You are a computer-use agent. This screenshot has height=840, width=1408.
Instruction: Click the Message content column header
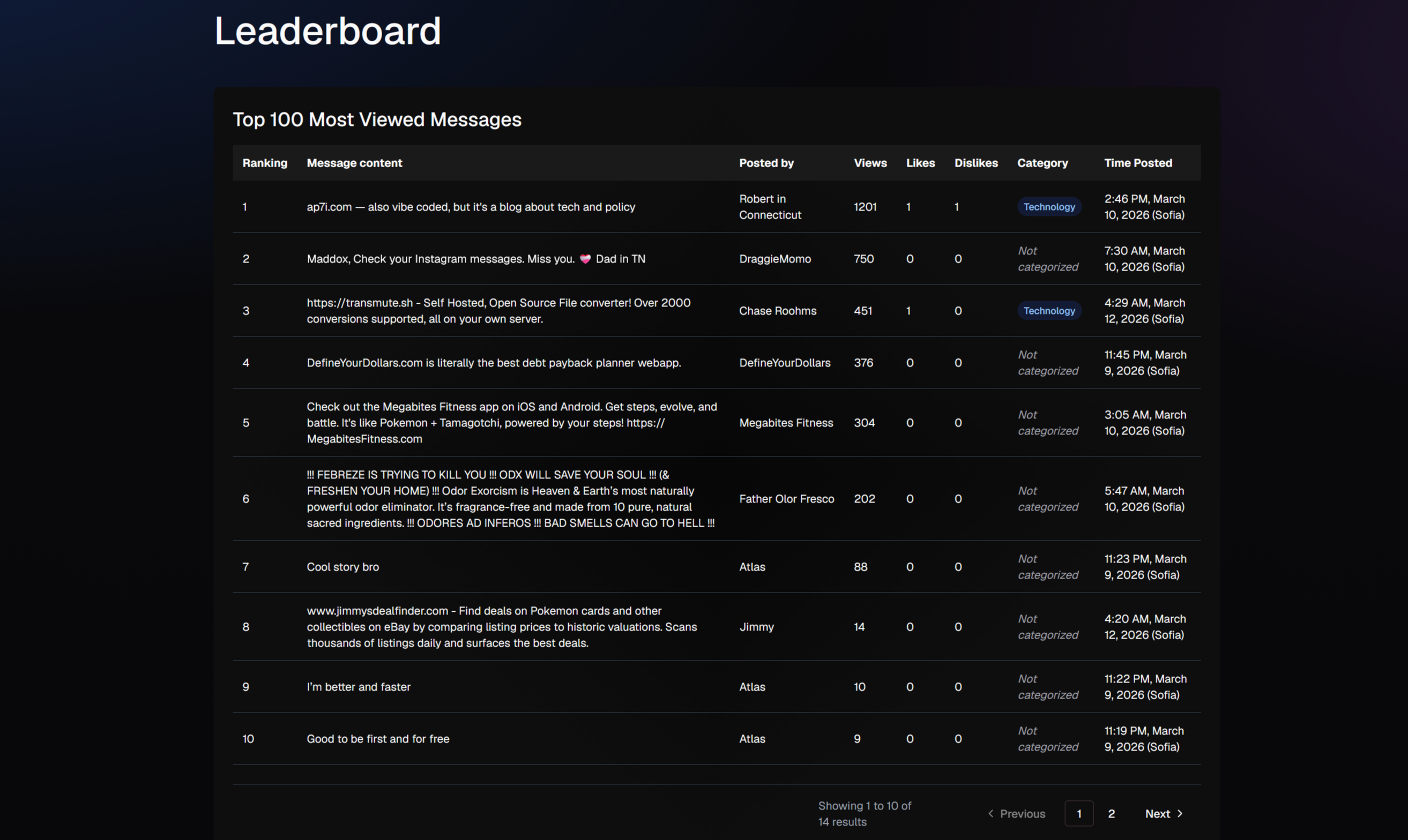coord(355,162)
